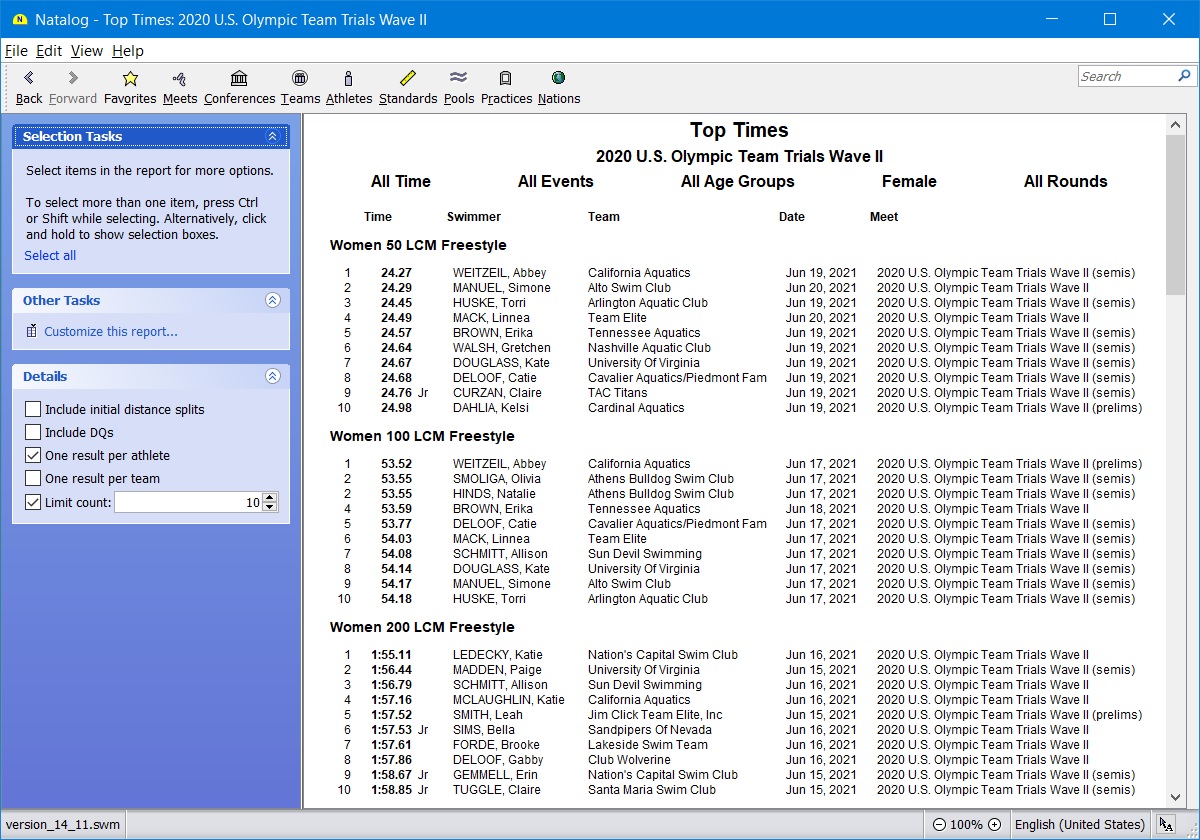1200x840 pixels.
Task: Open the Pools section
Action: (459, 87)
